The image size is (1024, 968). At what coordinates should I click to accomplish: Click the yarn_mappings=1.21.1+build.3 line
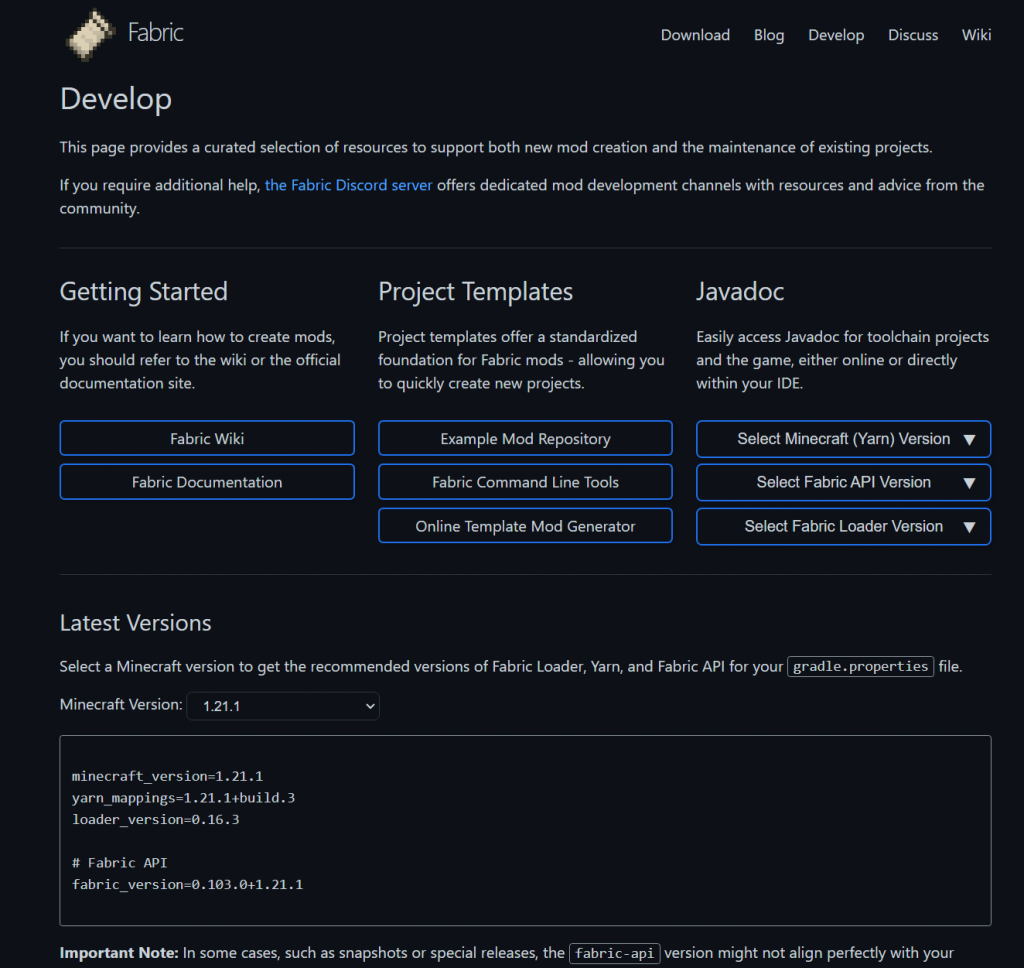pyautogui.click(x=184, y=798)
